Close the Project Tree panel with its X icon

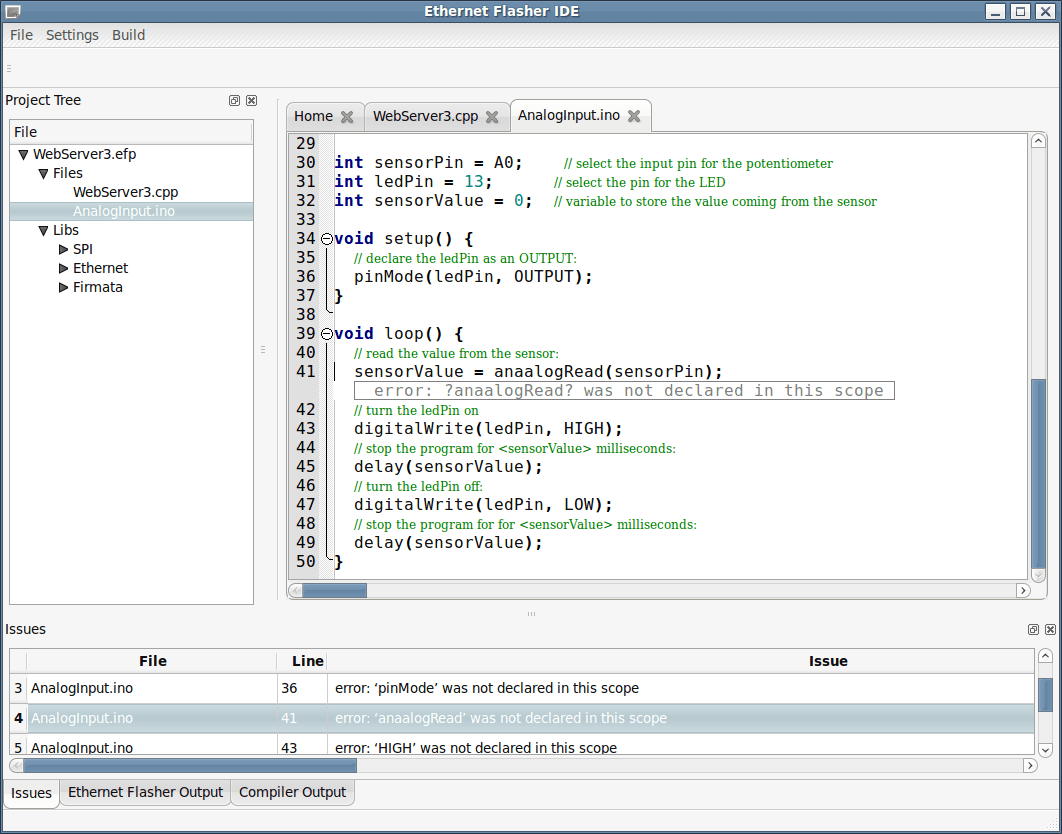[x=251, y=100]
